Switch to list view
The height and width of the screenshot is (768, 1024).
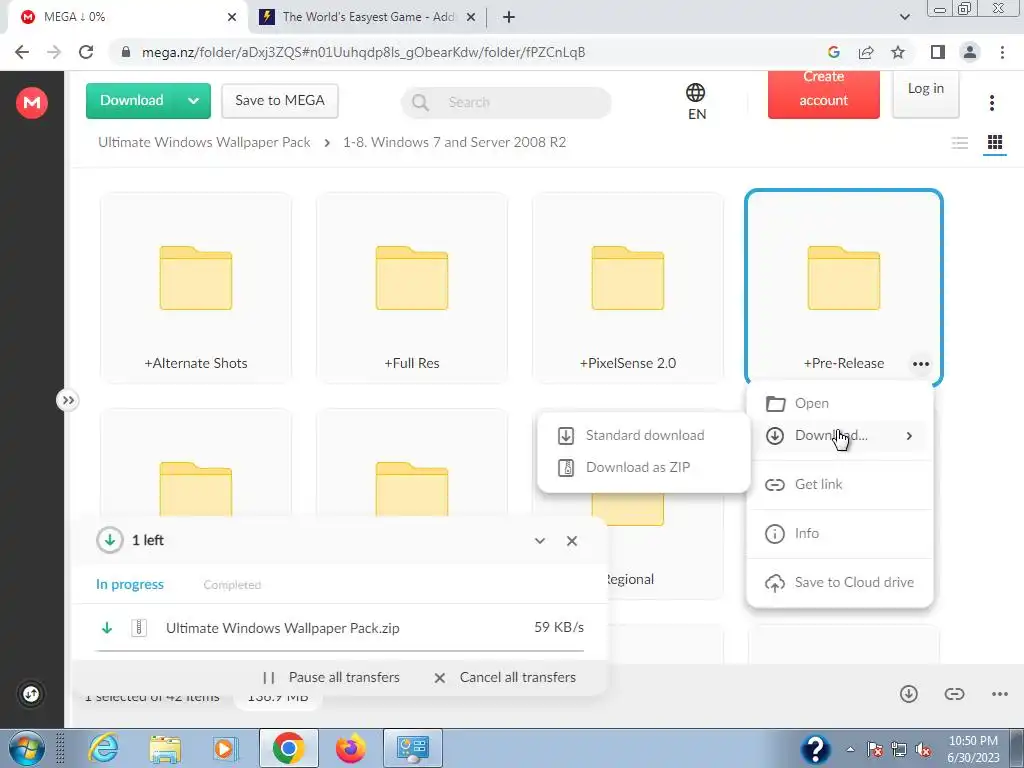pyautogui.click(x=959, y=142)
